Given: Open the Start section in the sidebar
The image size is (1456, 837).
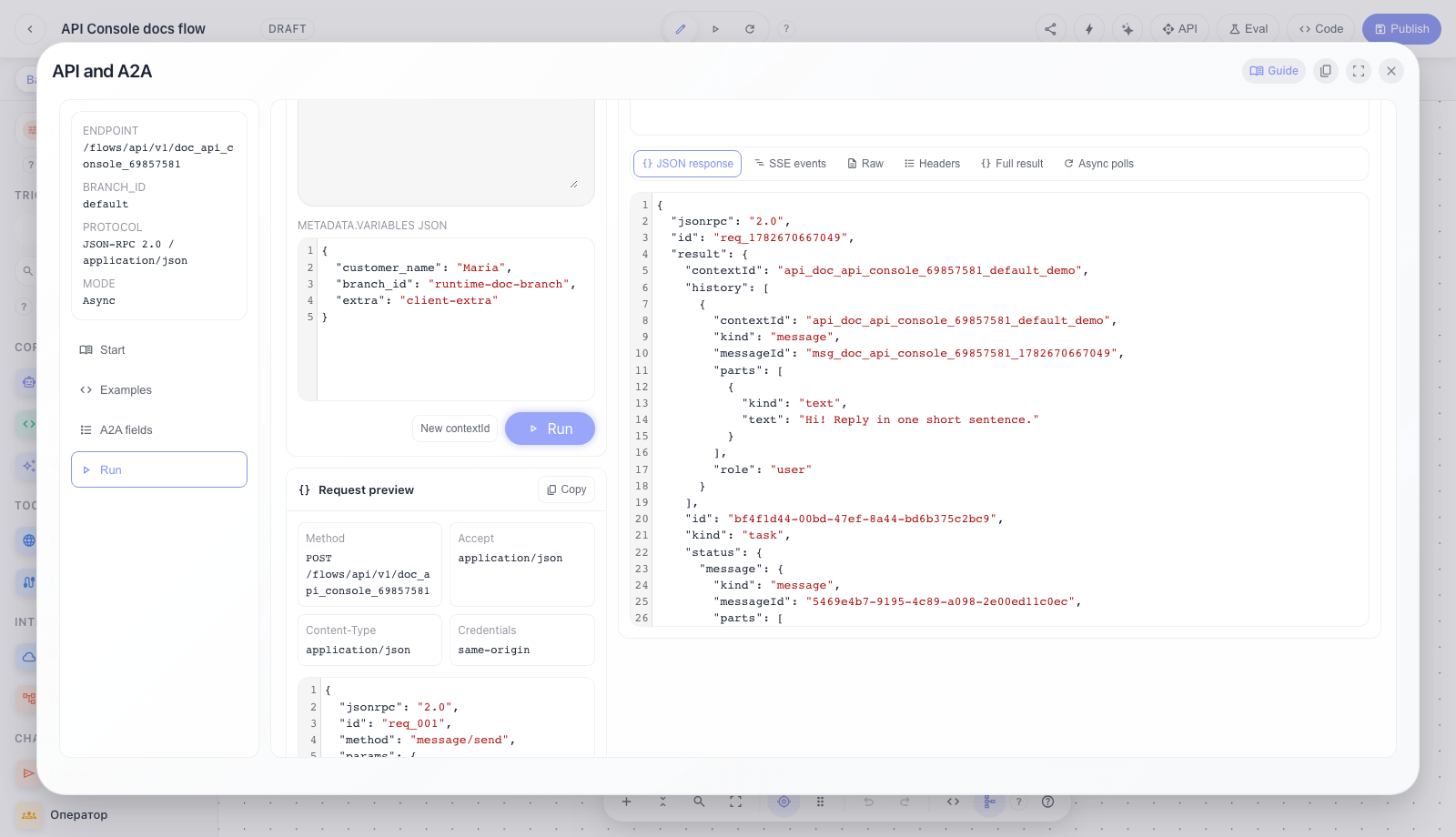Looking at the screenshot, I should [159, 350].
